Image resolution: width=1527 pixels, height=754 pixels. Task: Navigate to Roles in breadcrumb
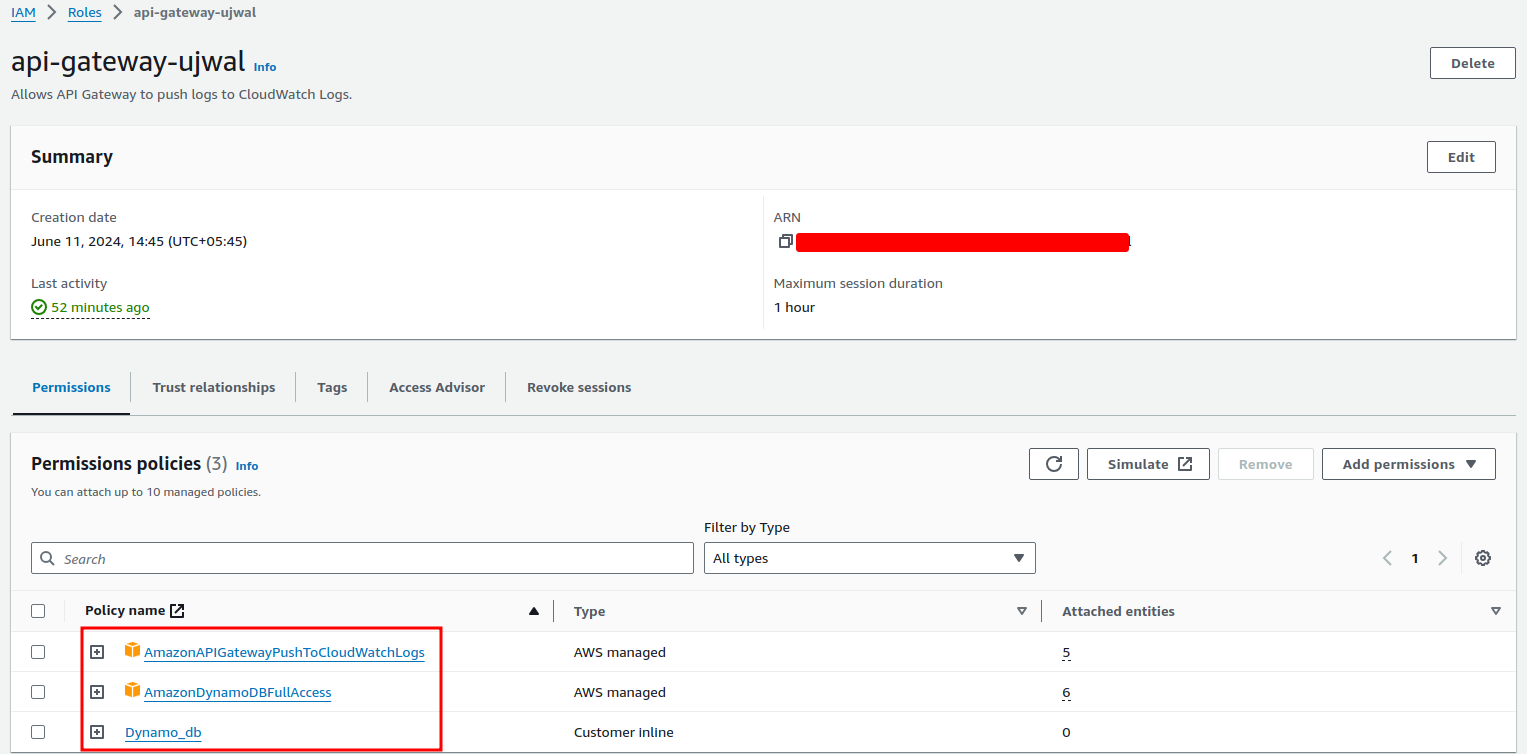[x=85, y=12]
